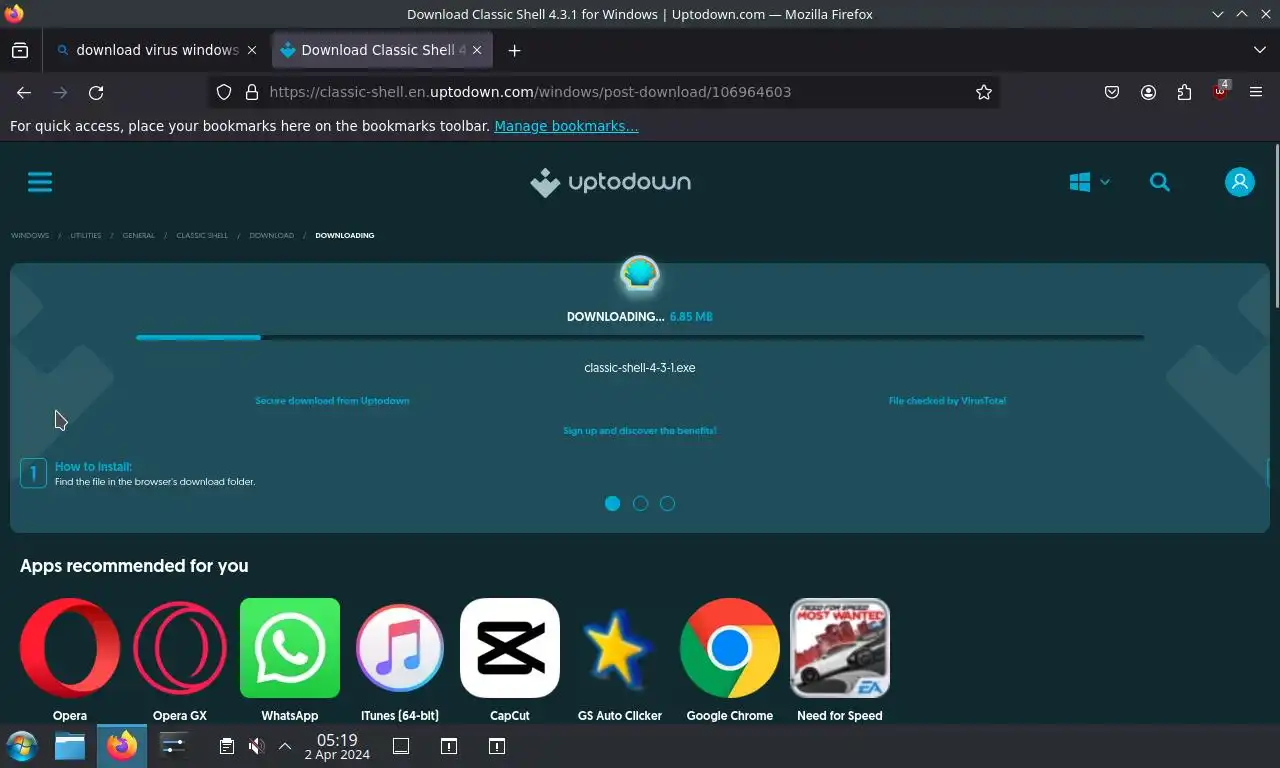Go to the UTILITIES breadcrumb
Viewport: 1280px width, 768px height.
click(x=86, y=236)
